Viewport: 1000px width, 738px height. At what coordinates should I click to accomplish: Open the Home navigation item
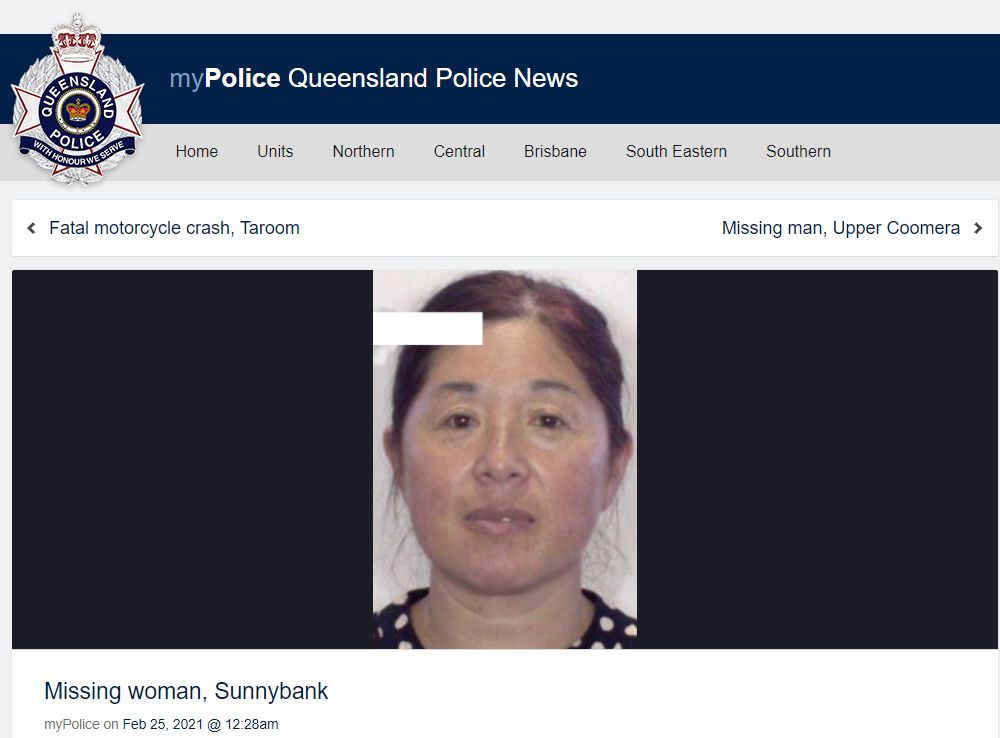[x=196, y=152]
